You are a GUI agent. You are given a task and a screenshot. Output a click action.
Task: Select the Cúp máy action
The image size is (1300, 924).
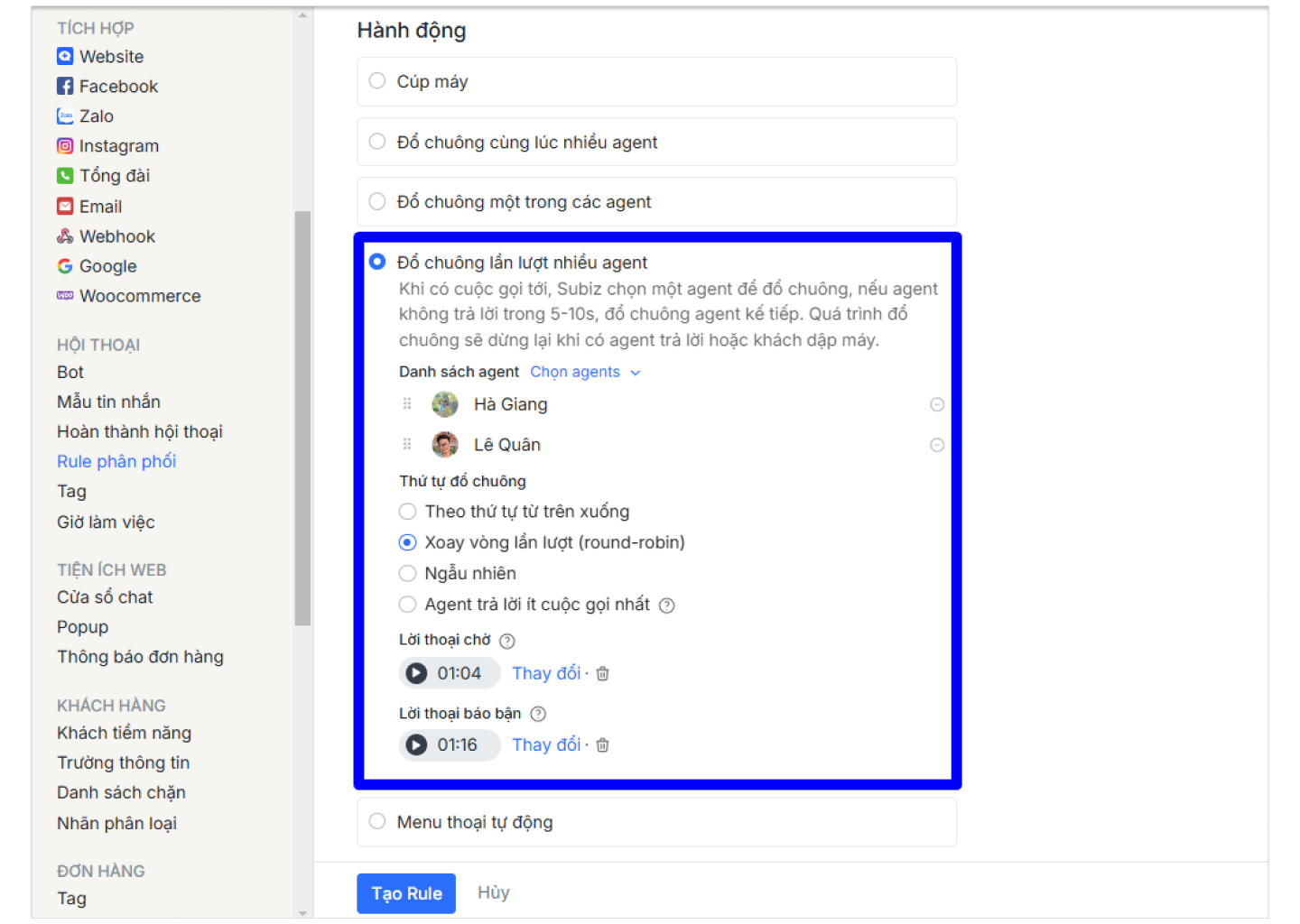377,81
